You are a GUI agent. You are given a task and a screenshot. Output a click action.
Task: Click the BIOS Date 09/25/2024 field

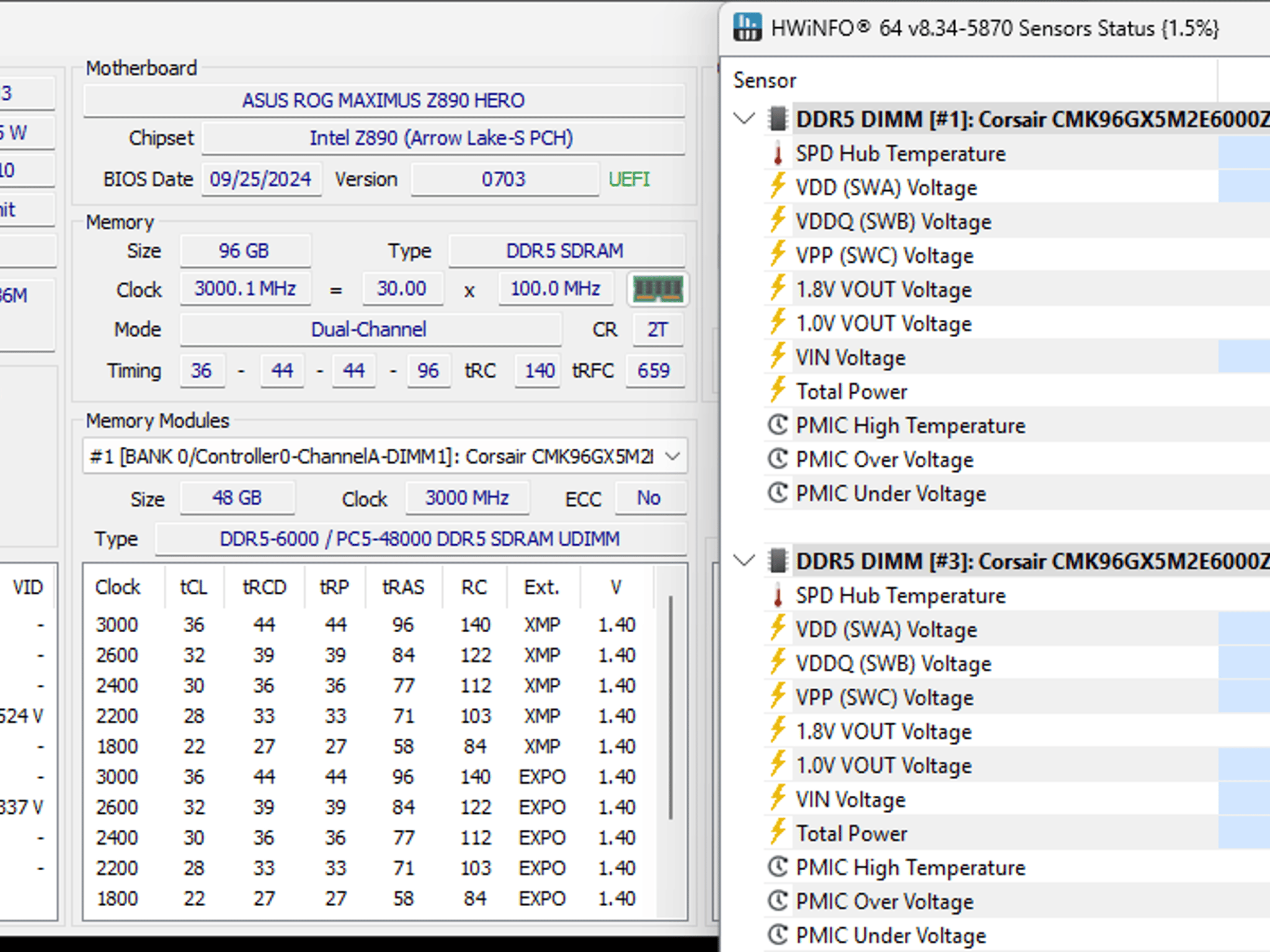point(261,179)
